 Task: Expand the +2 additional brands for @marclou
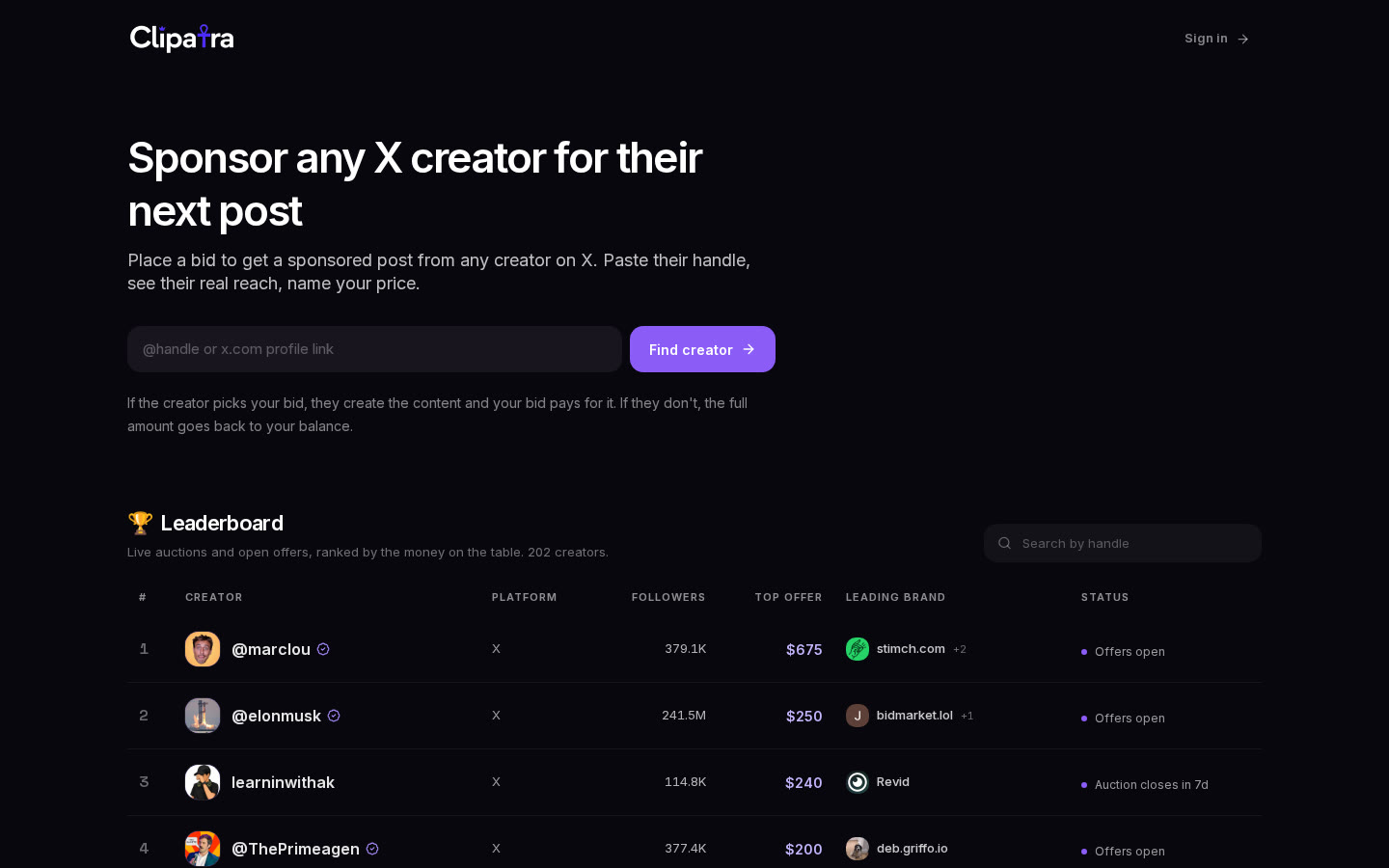click(x=960, y=649)
